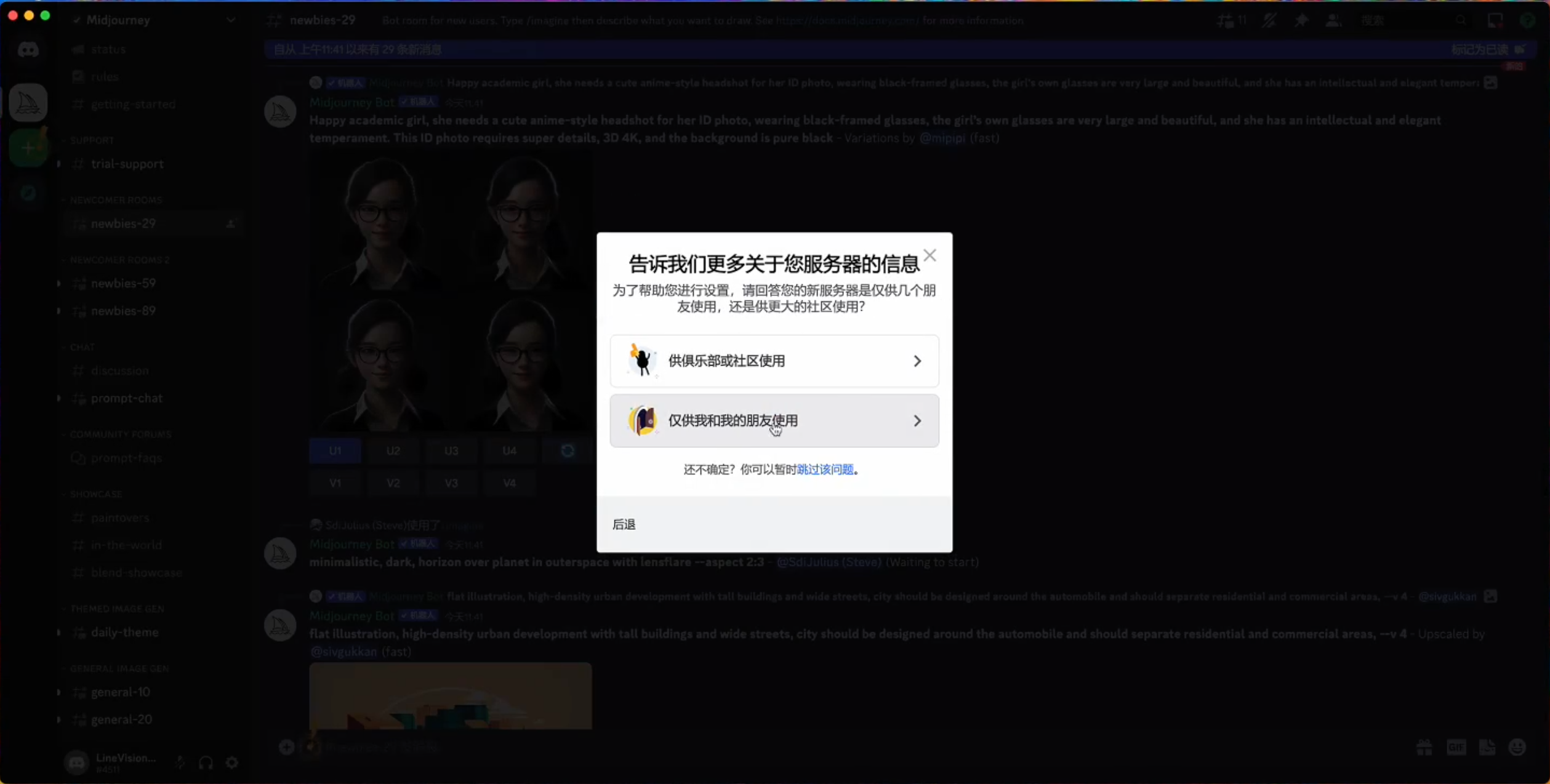Choose the me and my friends option
The image size is (1550, 784).
[774, 420]
